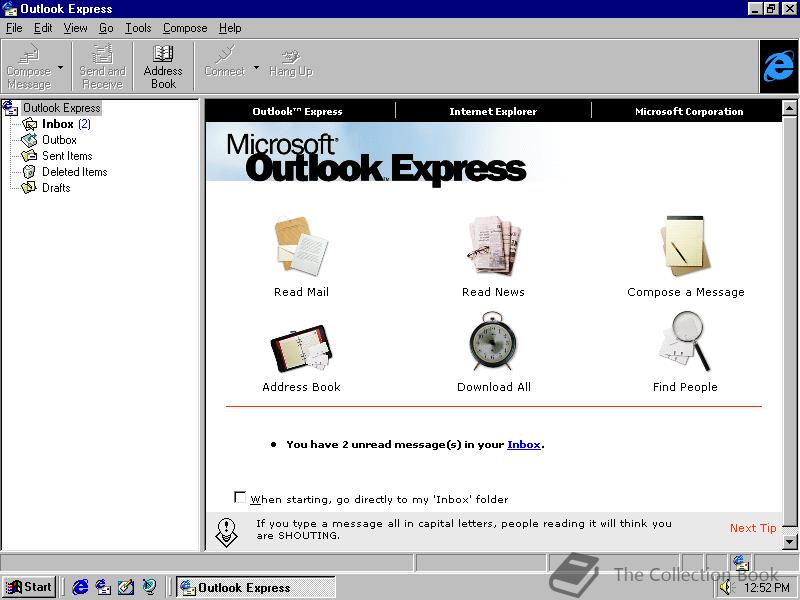Click the Compose a Message notepad icon
This screenshot has width=800, height=600.
pos(685,246)
